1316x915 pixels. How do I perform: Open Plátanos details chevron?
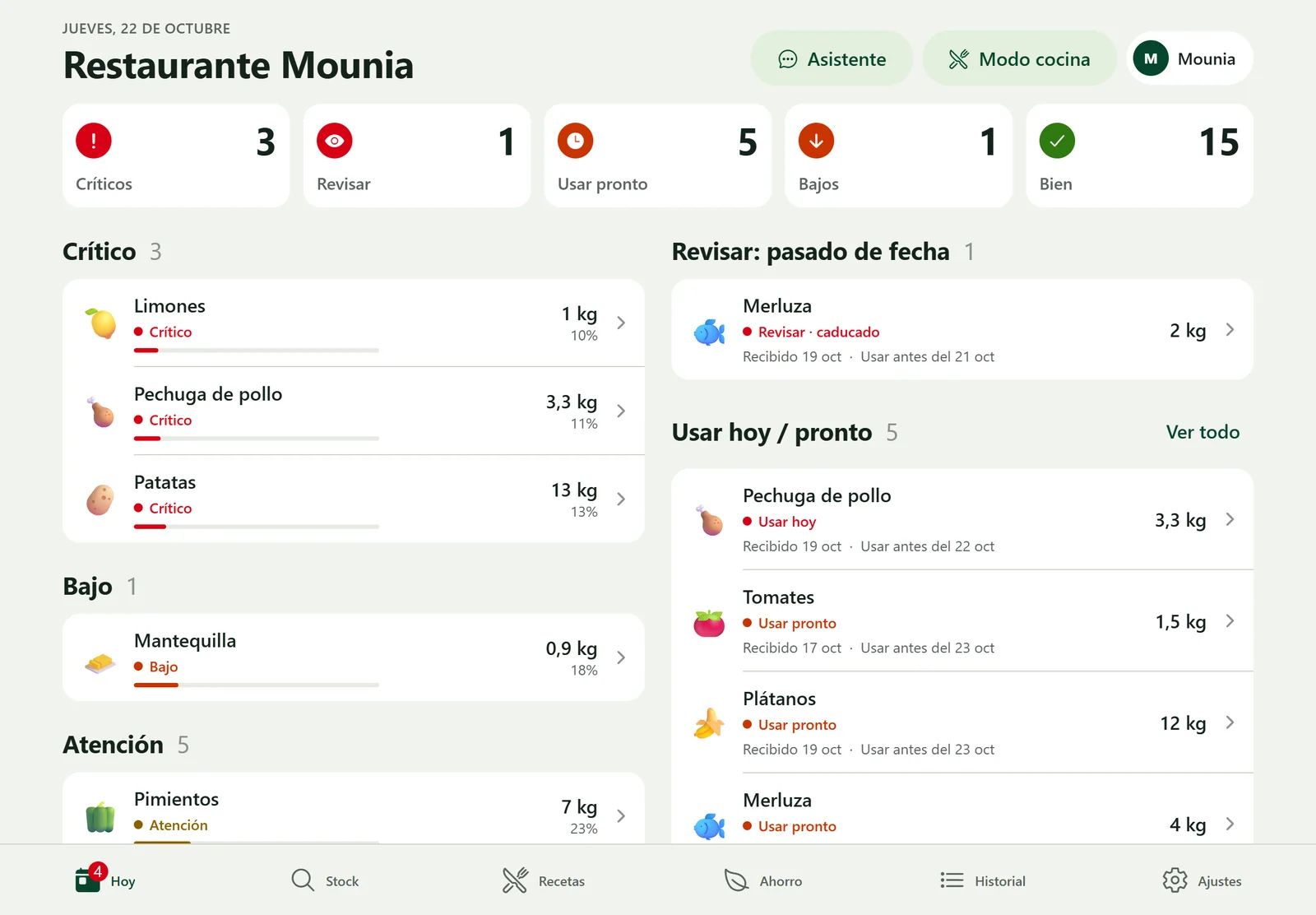tap(1230, 722)
